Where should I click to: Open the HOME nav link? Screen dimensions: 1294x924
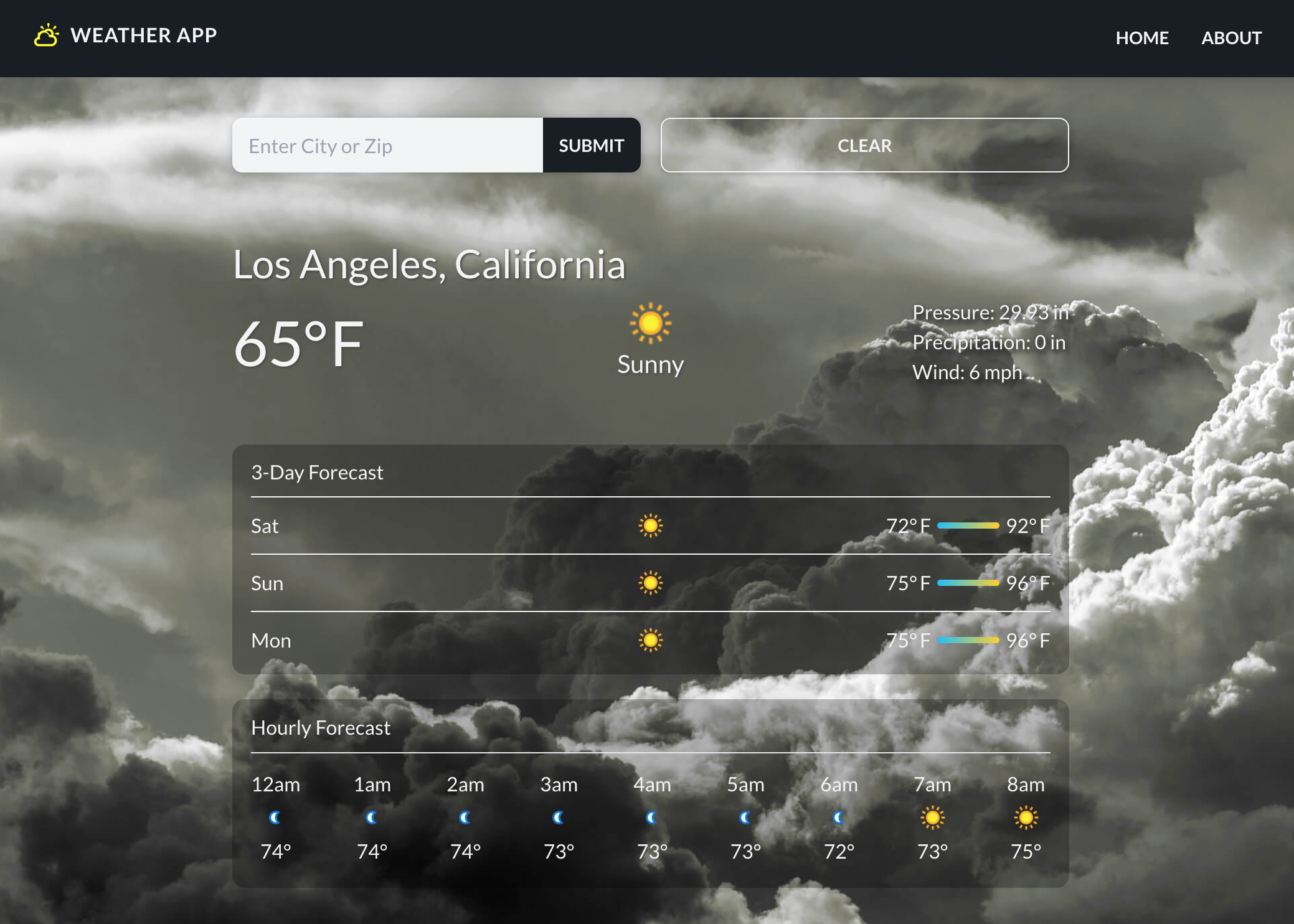1141,38
